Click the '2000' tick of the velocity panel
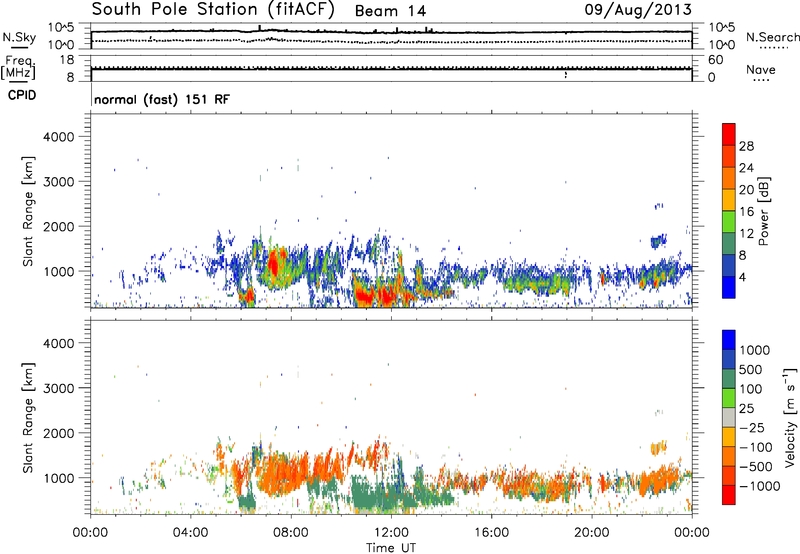800x554 pixels. tap(58, 433)
